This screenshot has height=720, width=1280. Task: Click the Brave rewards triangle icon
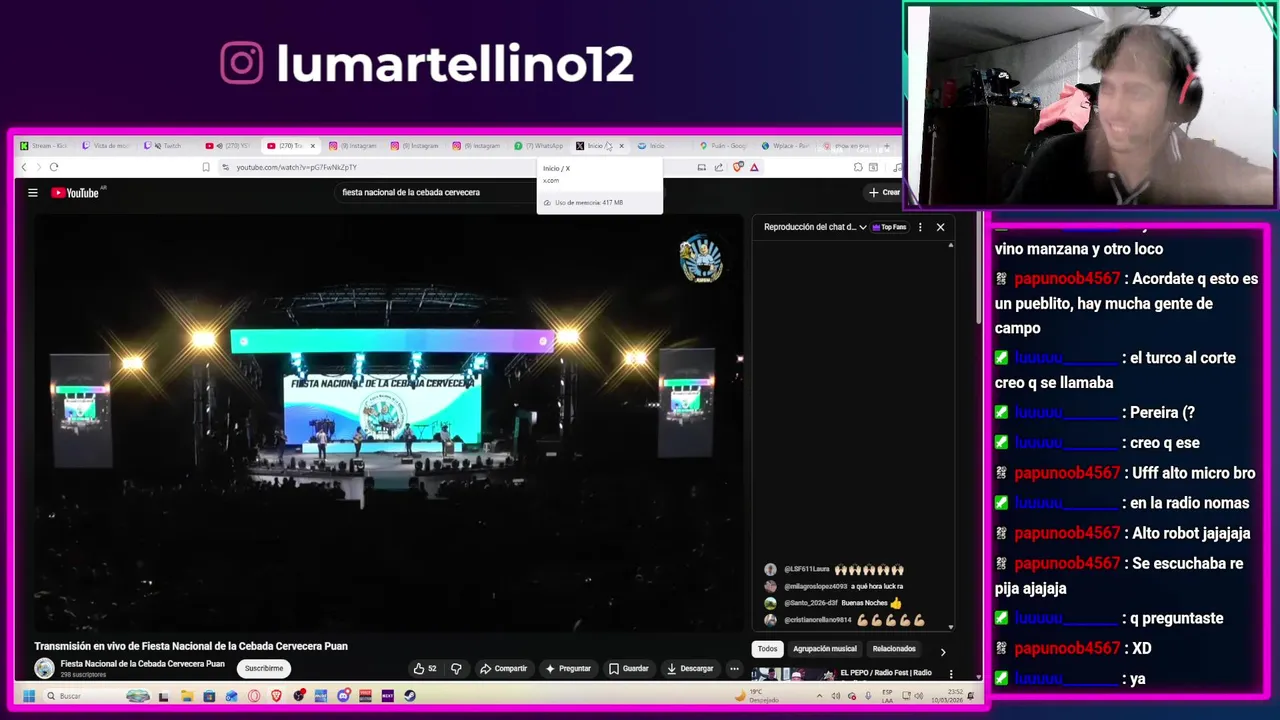tap(754, 168)
